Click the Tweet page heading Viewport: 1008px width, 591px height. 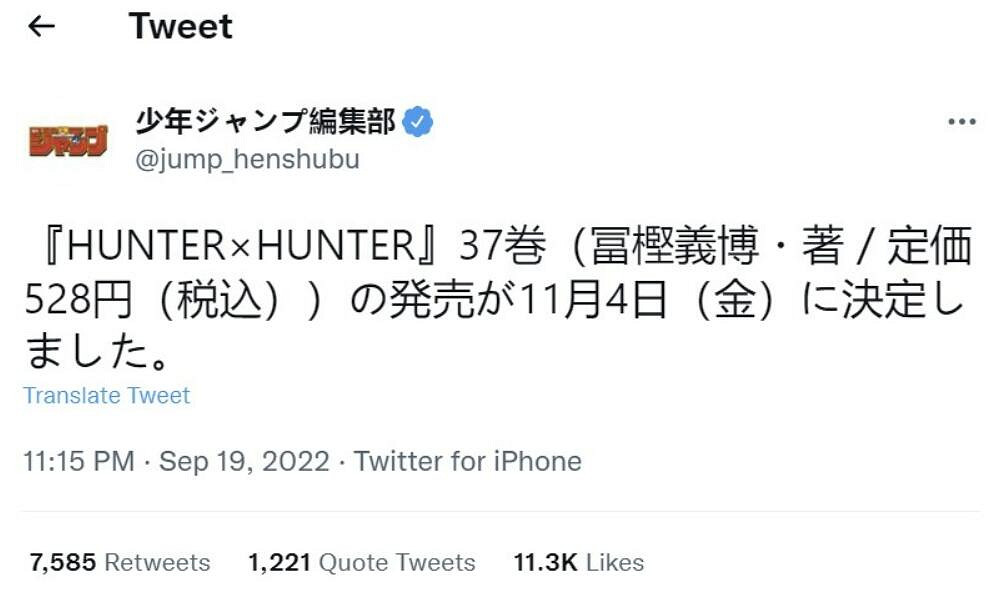(180, 27)
